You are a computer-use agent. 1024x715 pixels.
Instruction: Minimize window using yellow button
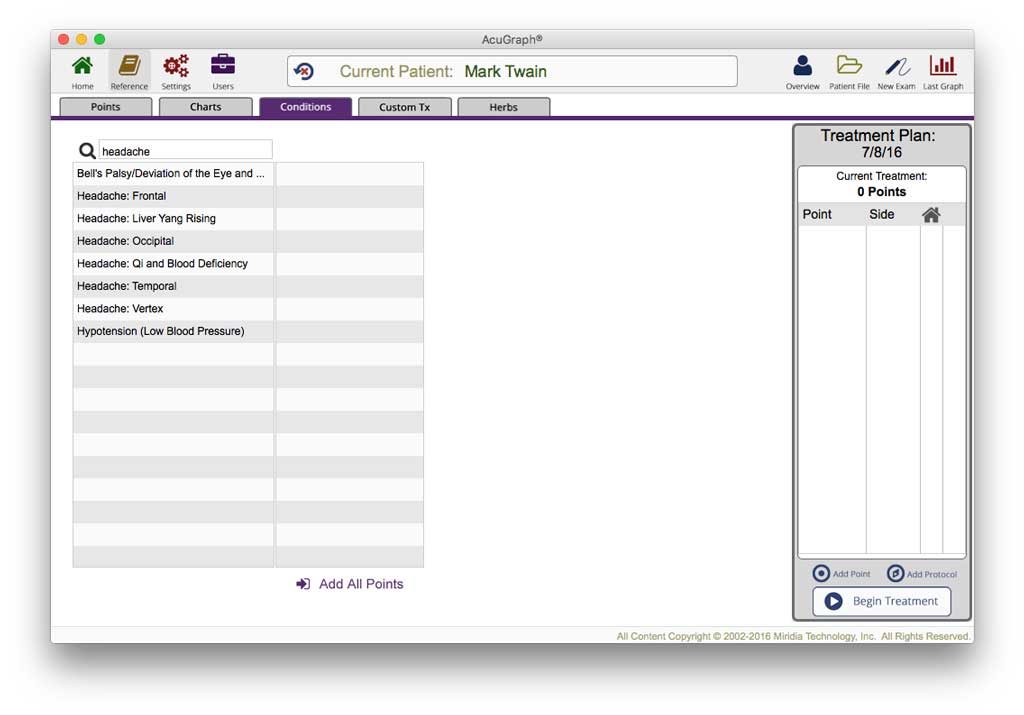[x=82, y=39]
